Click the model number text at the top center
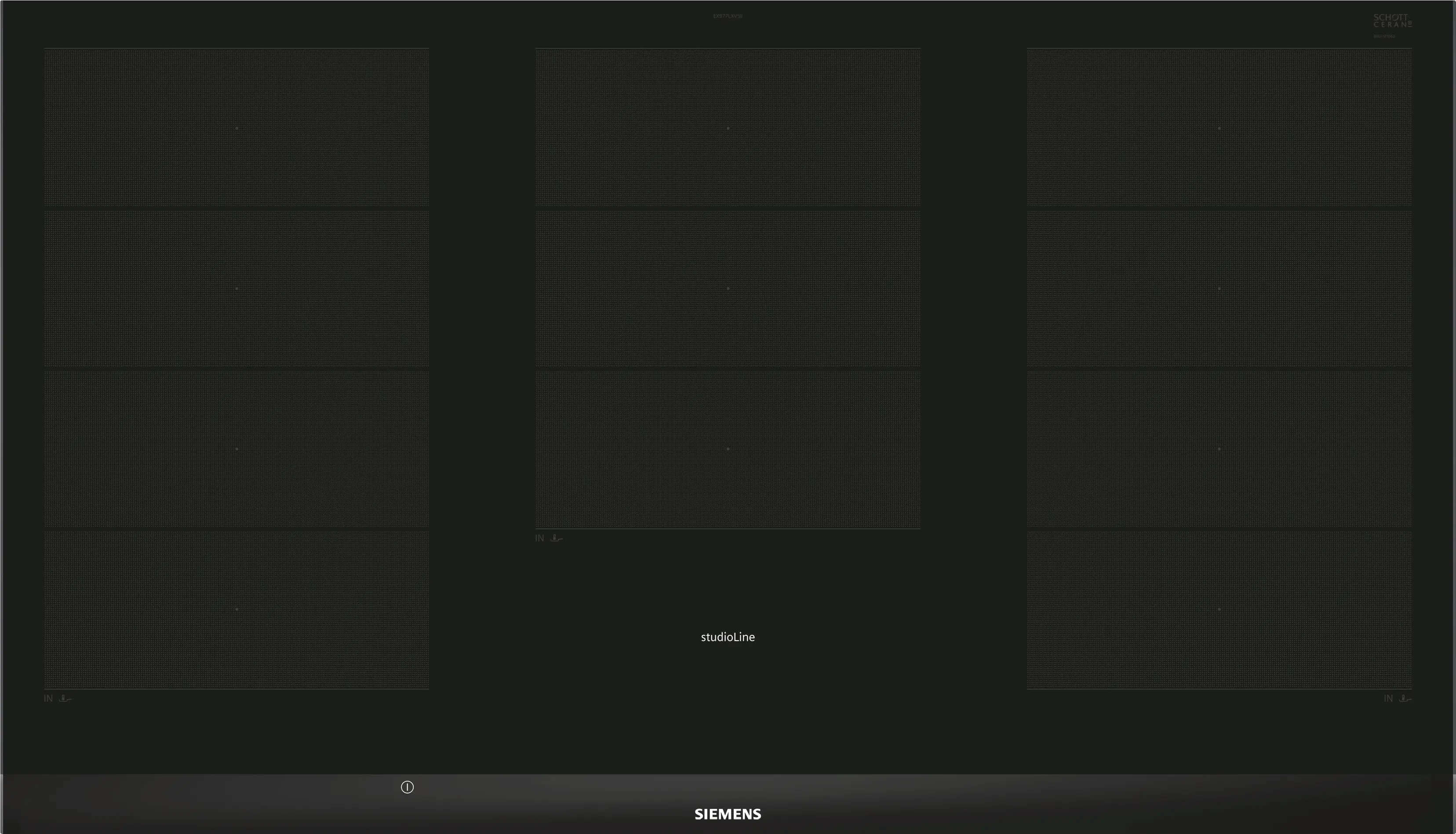The image size is (1456, 834). click(x=728, y=16)
